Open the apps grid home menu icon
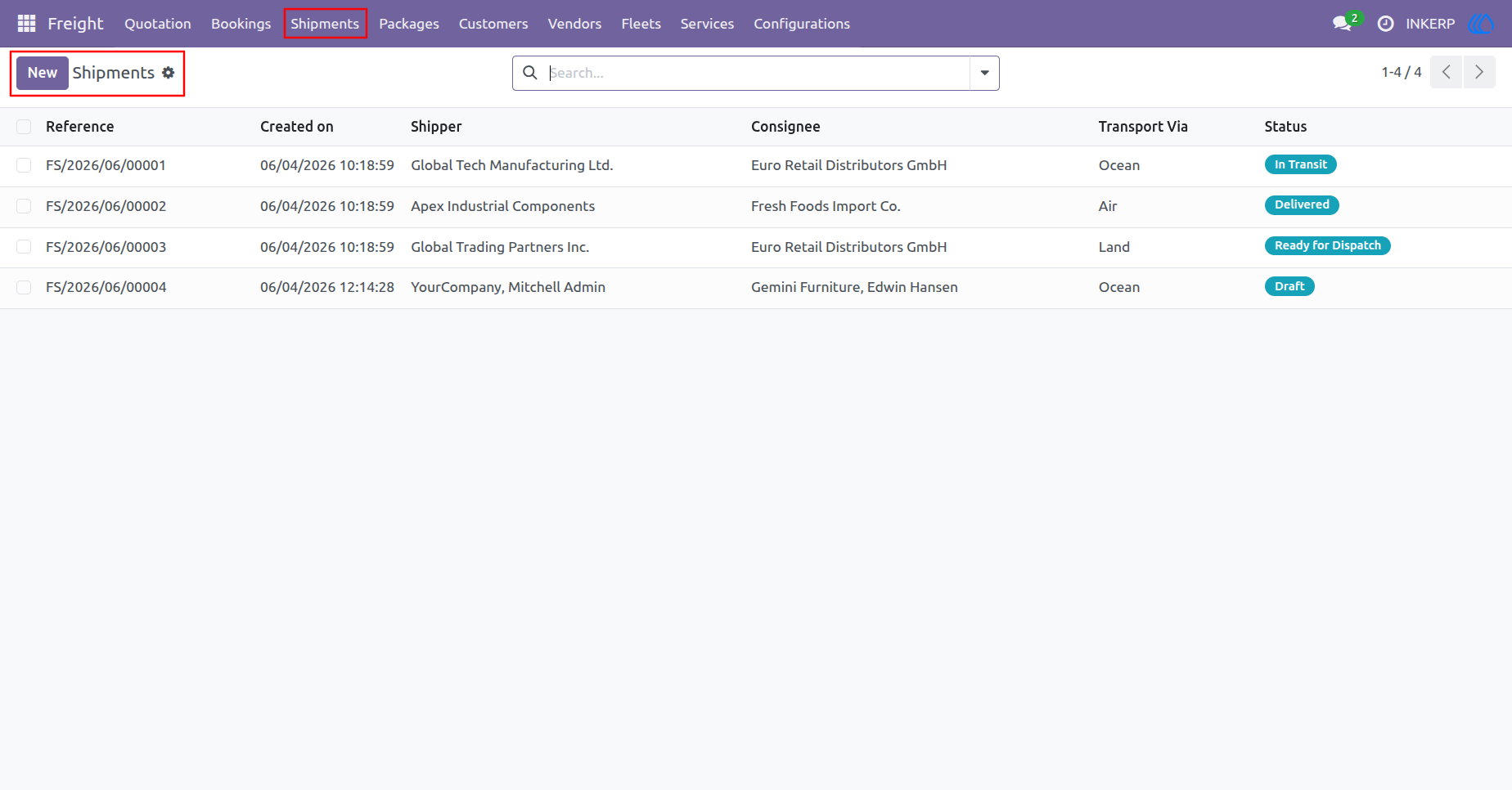 (26, 24)
